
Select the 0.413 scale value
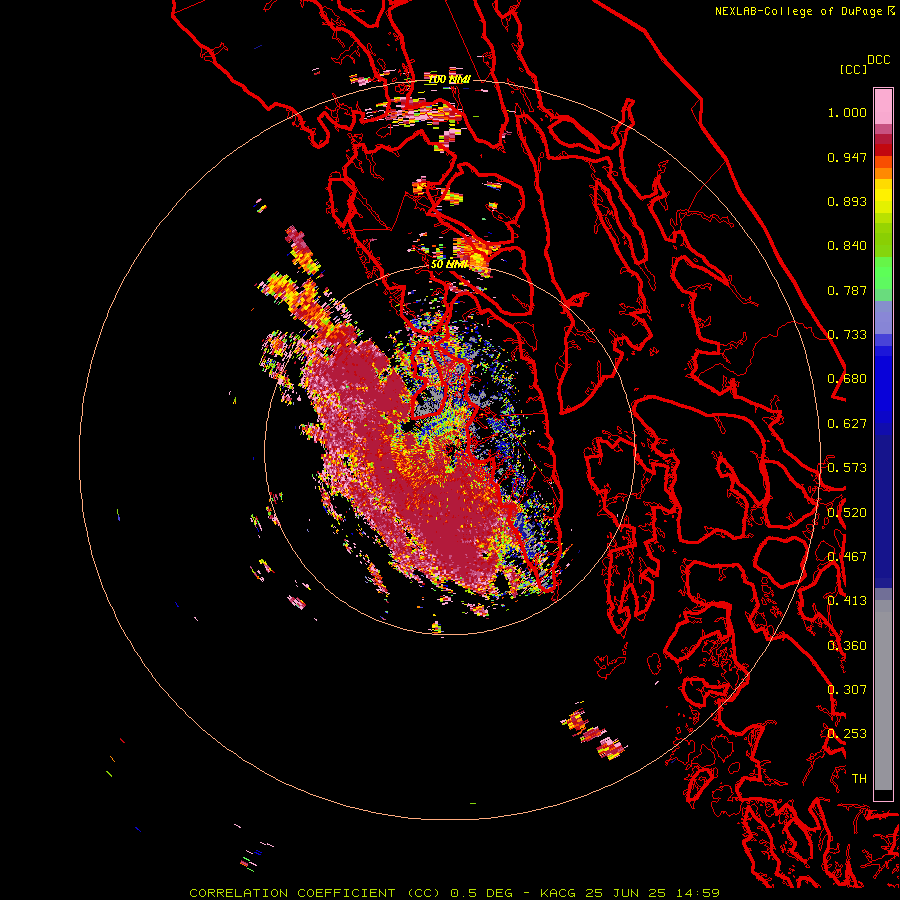click(847, 601)
